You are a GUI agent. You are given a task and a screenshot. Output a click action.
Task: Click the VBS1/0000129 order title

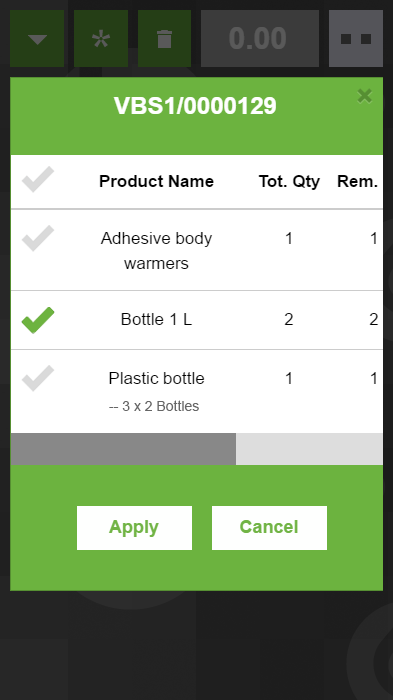click(195, 106)
